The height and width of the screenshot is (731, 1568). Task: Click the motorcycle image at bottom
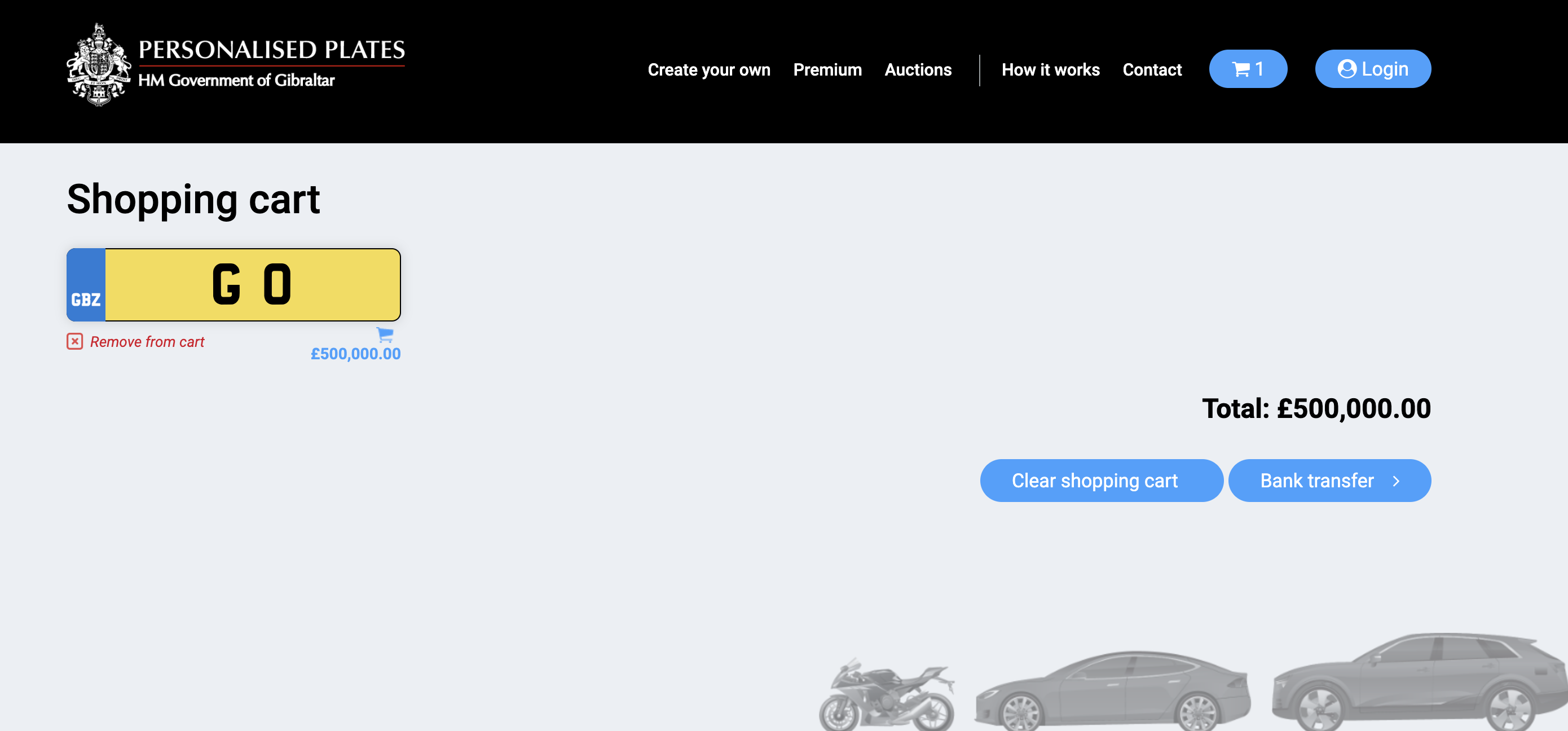point(887,697)
